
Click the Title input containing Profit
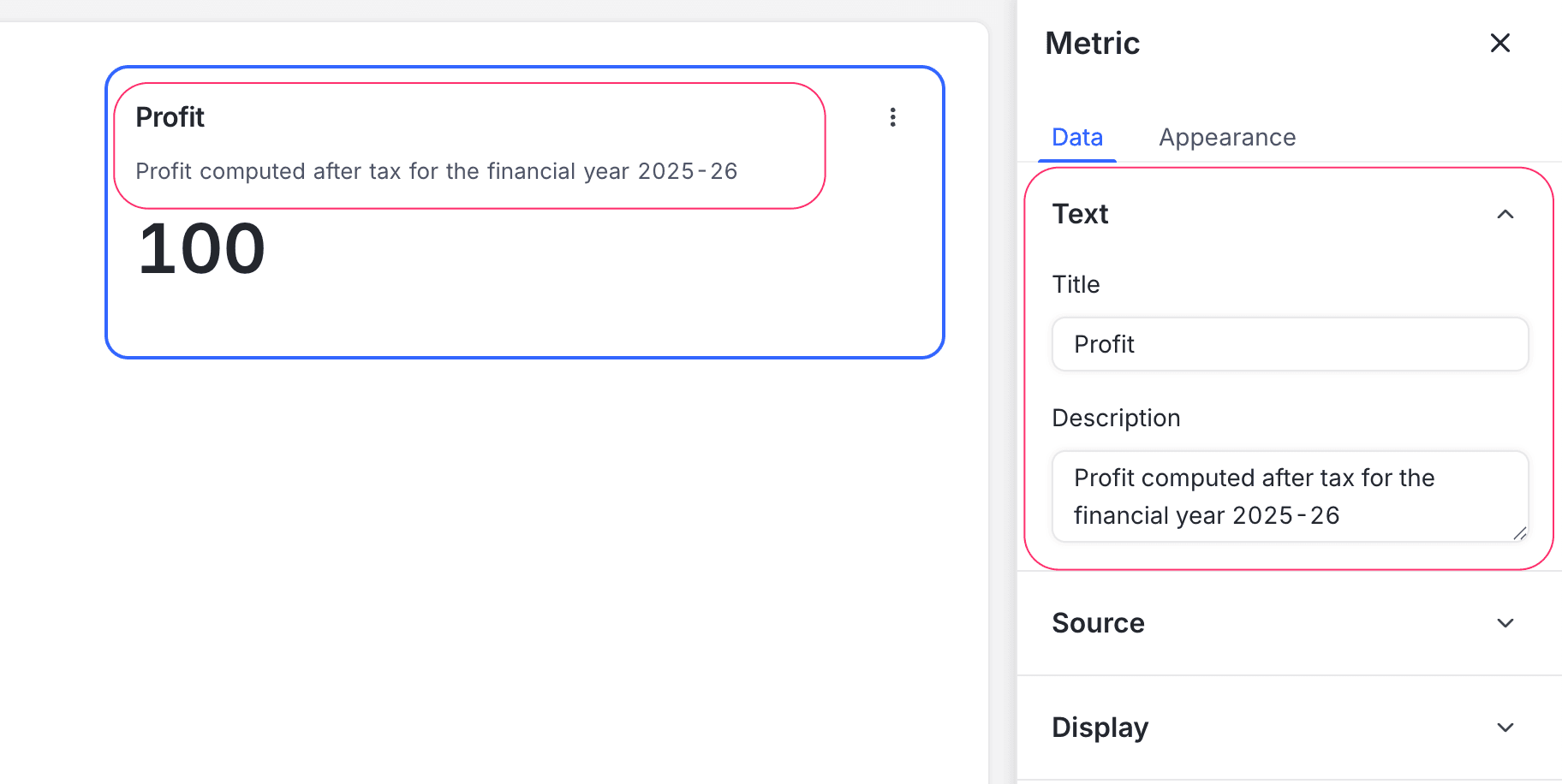(1289, 344)
